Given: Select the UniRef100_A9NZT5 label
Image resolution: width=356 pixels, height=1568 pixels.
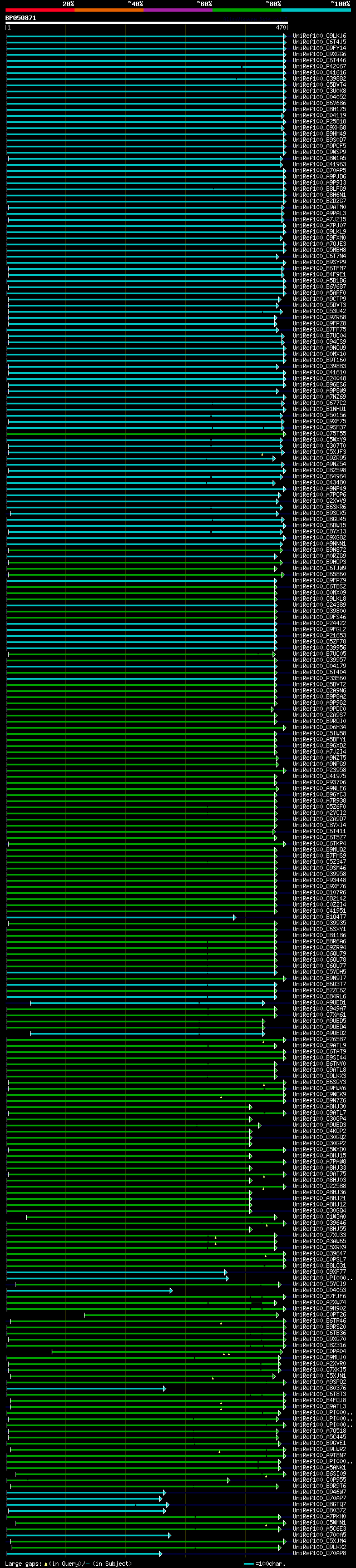Looking at the screenshot, I should click(x=319, y=758).
